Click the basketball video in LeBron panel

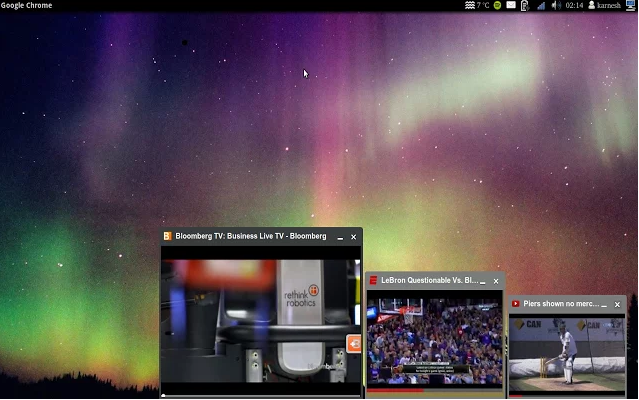434,341
